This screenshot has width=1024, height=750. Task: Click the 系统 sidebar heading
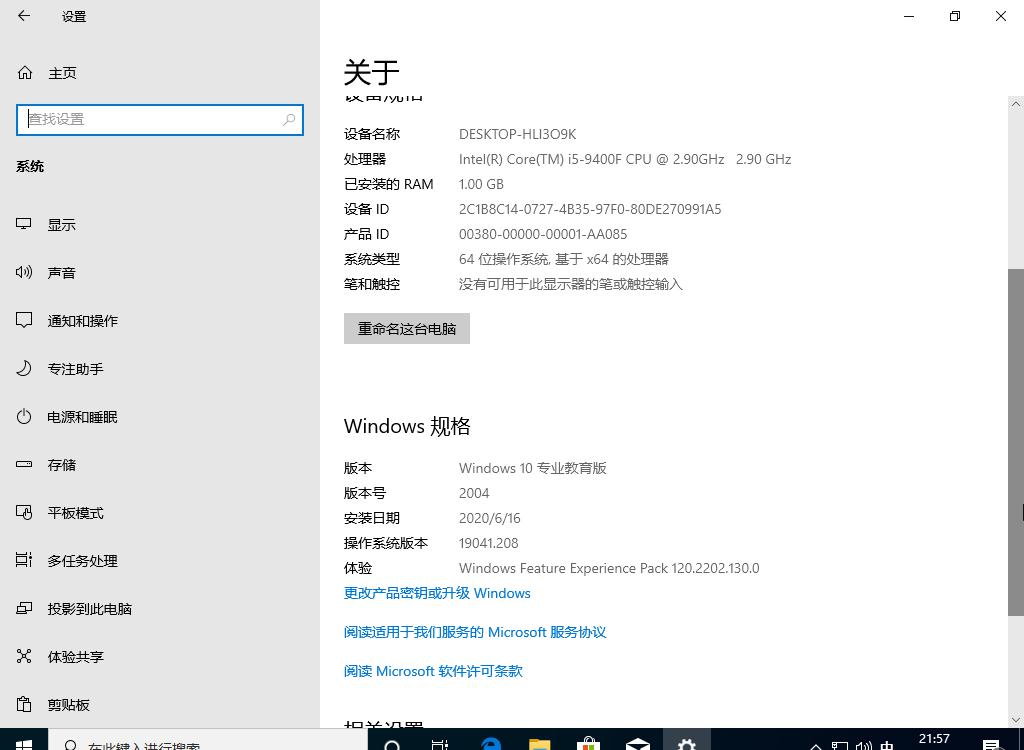30,167
